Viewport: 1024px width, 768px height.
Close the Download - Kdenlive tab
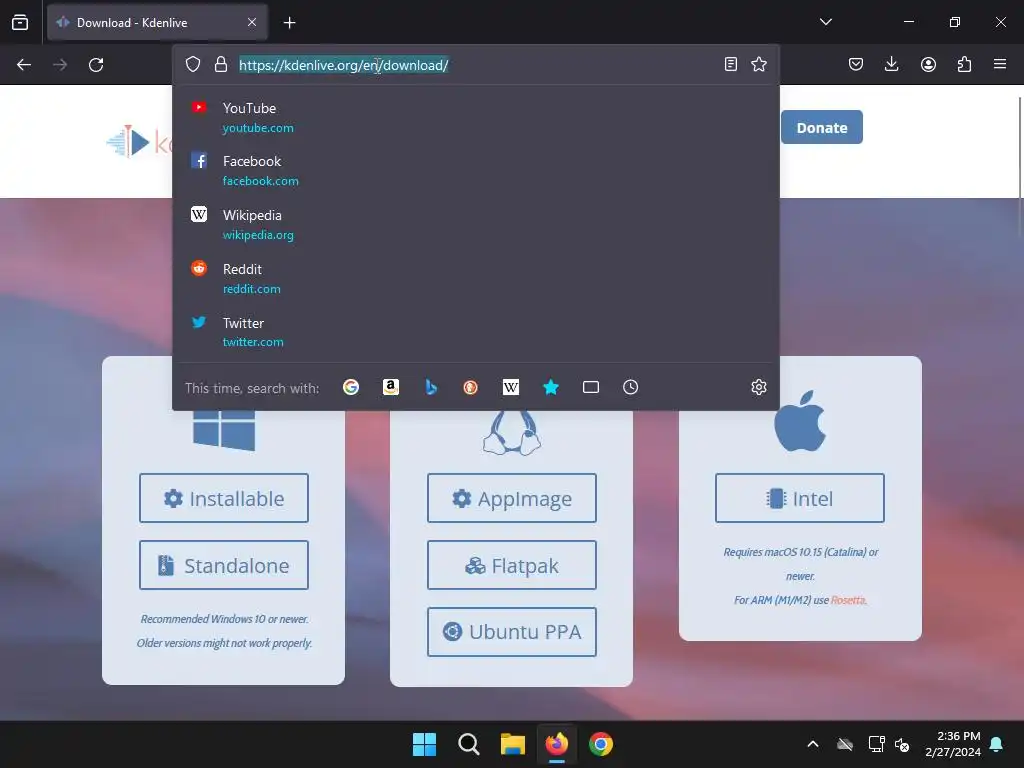click(252, 22)
